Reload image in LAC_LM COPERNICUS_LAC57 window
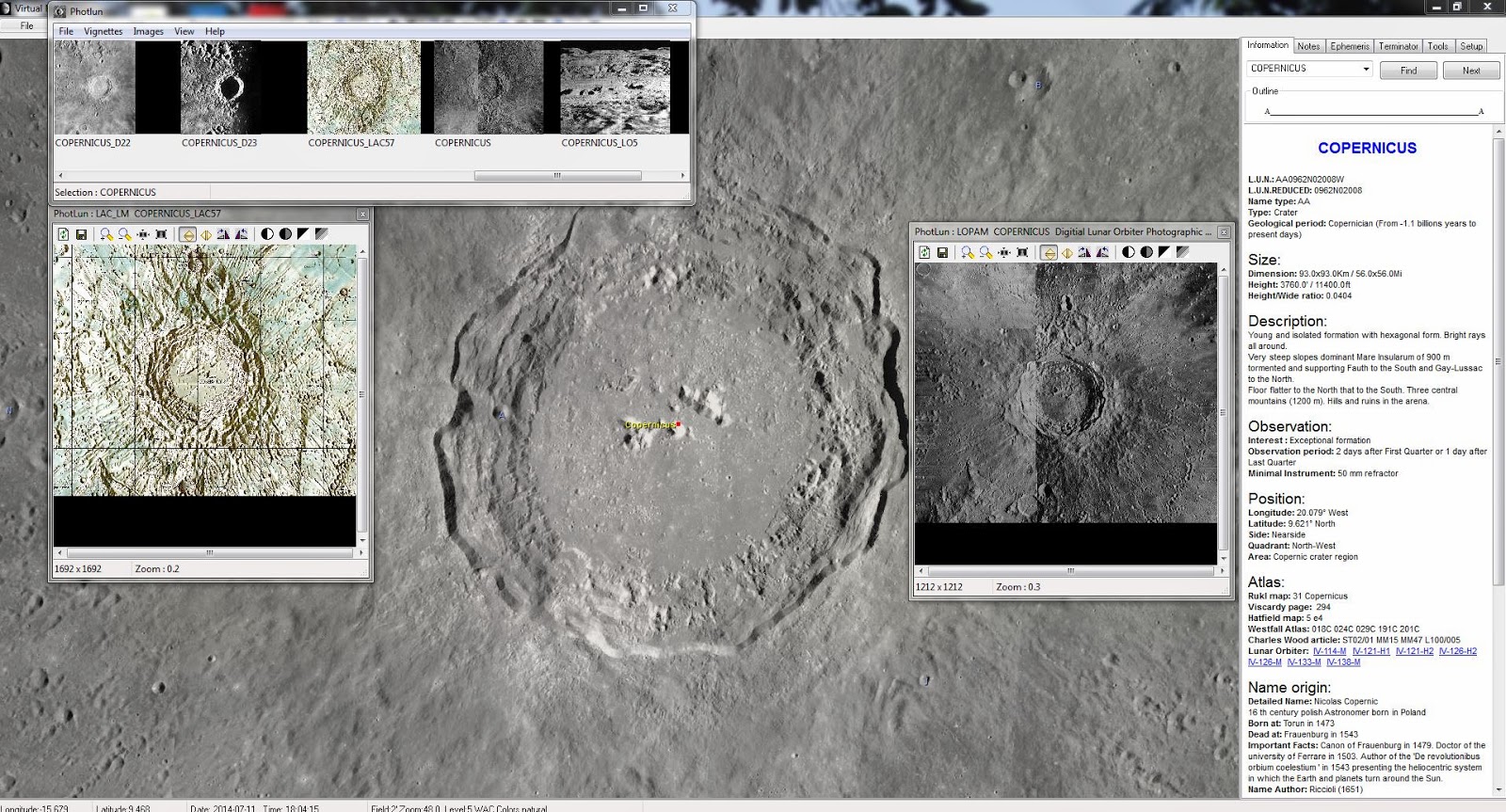 click(63, 234)
